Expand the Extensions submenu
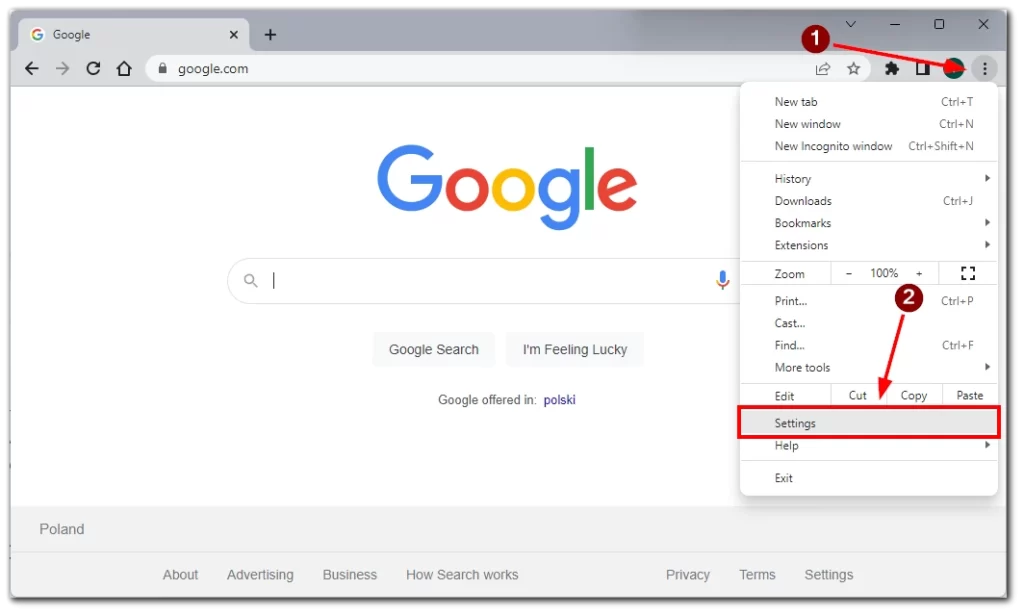This screenshot has height=615, width=1024. 869,245
